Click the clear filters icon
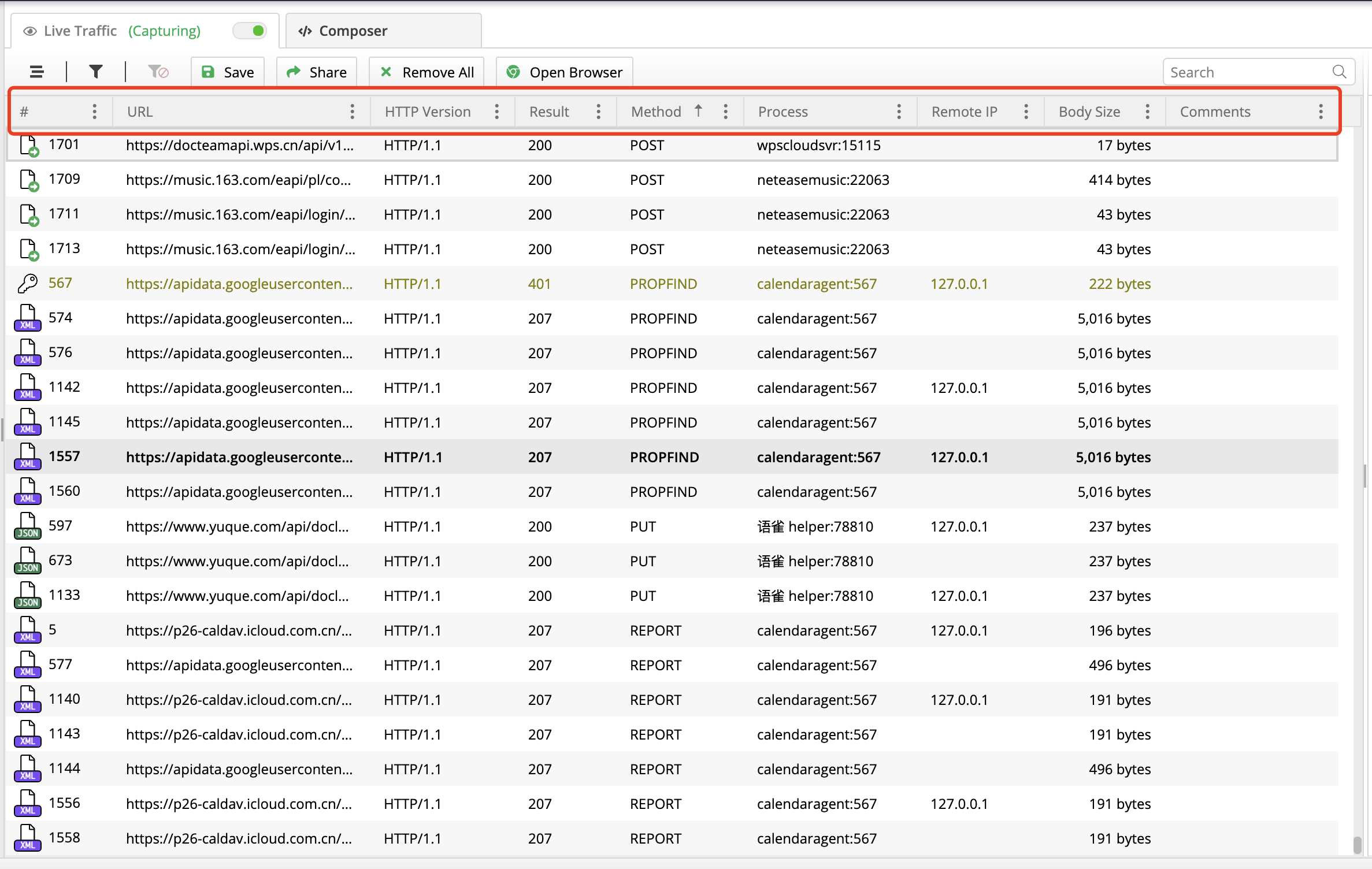This screenshot has width=1372, height=869. (158, 72)
